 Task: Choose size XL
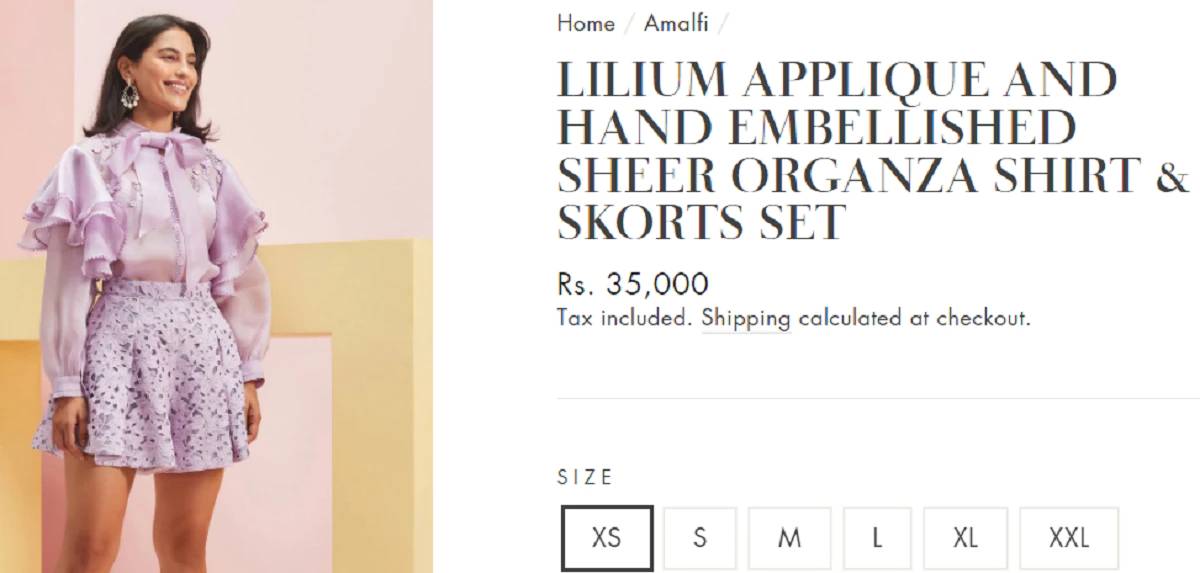point(965,538)
